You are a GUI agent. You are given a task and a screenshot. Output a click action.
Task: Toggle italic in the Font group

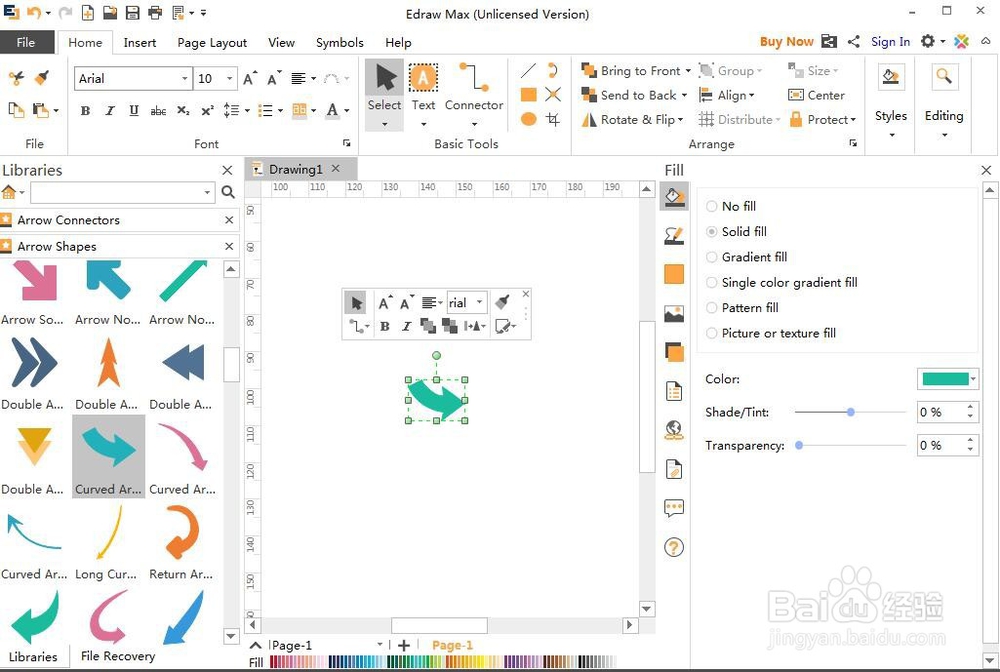pos(110,110)
